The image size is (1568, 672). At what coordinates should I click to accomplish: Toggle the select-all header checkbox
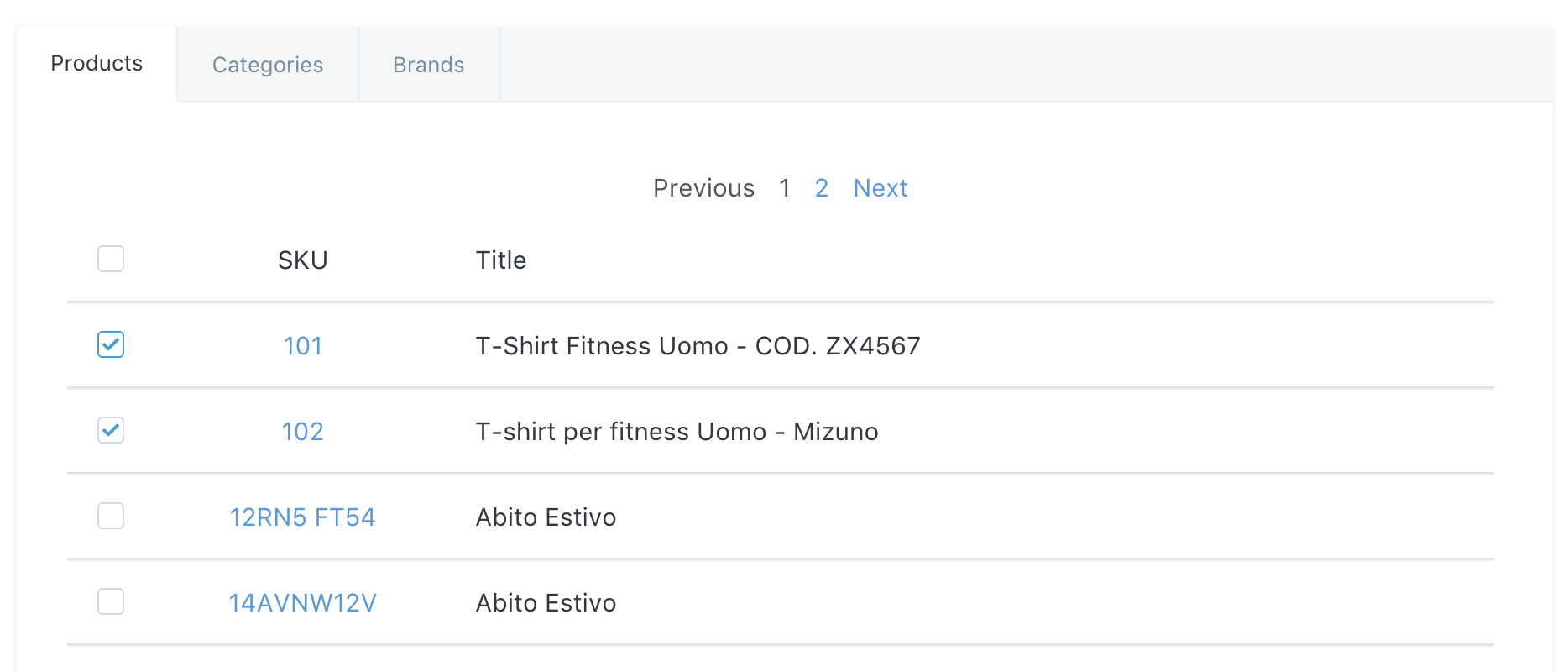click(111, 259)
